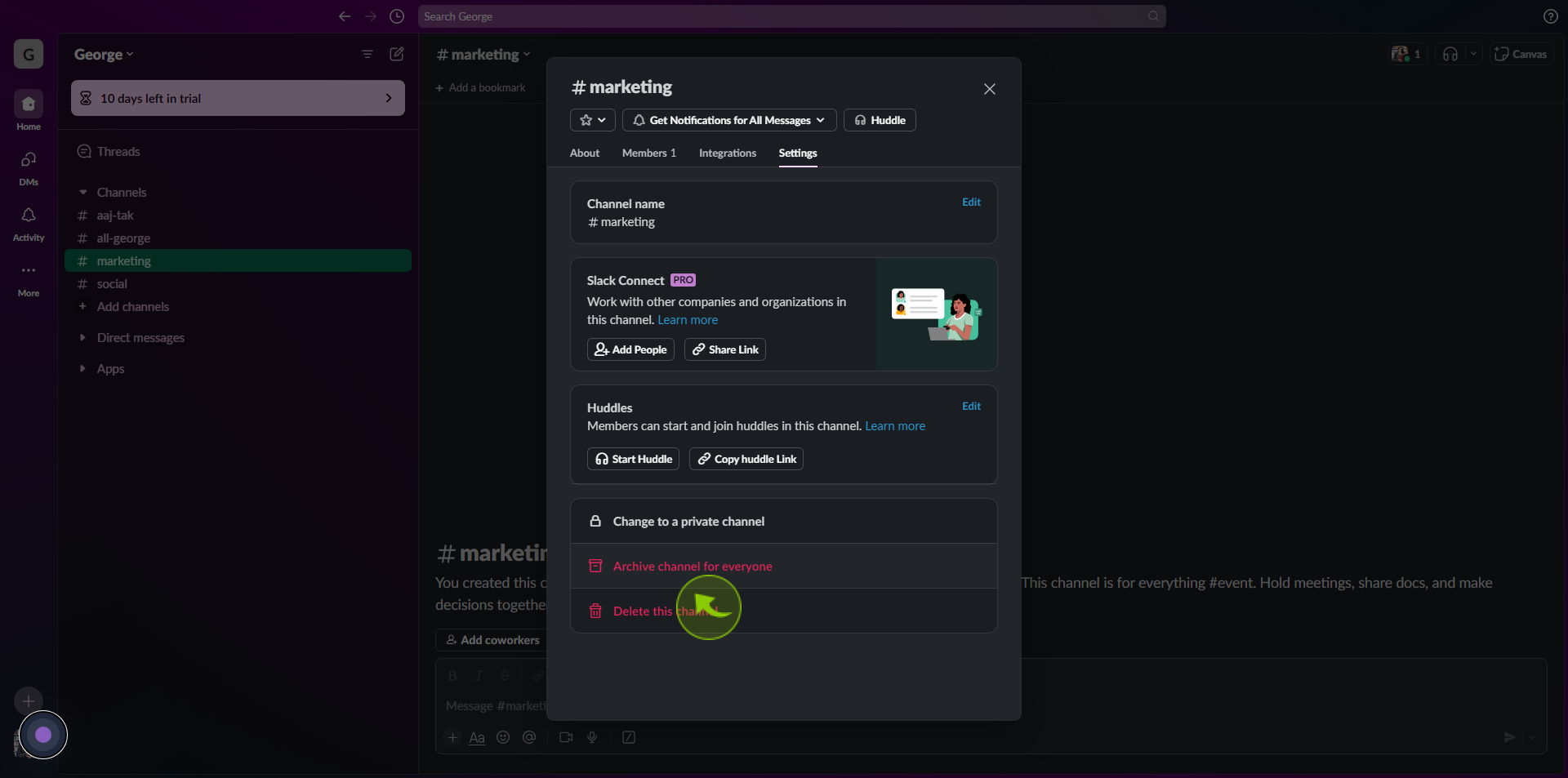Screen dimensions: 1568x778
Task: Click composer plus attach icon
Action: (x=452, y=737)
